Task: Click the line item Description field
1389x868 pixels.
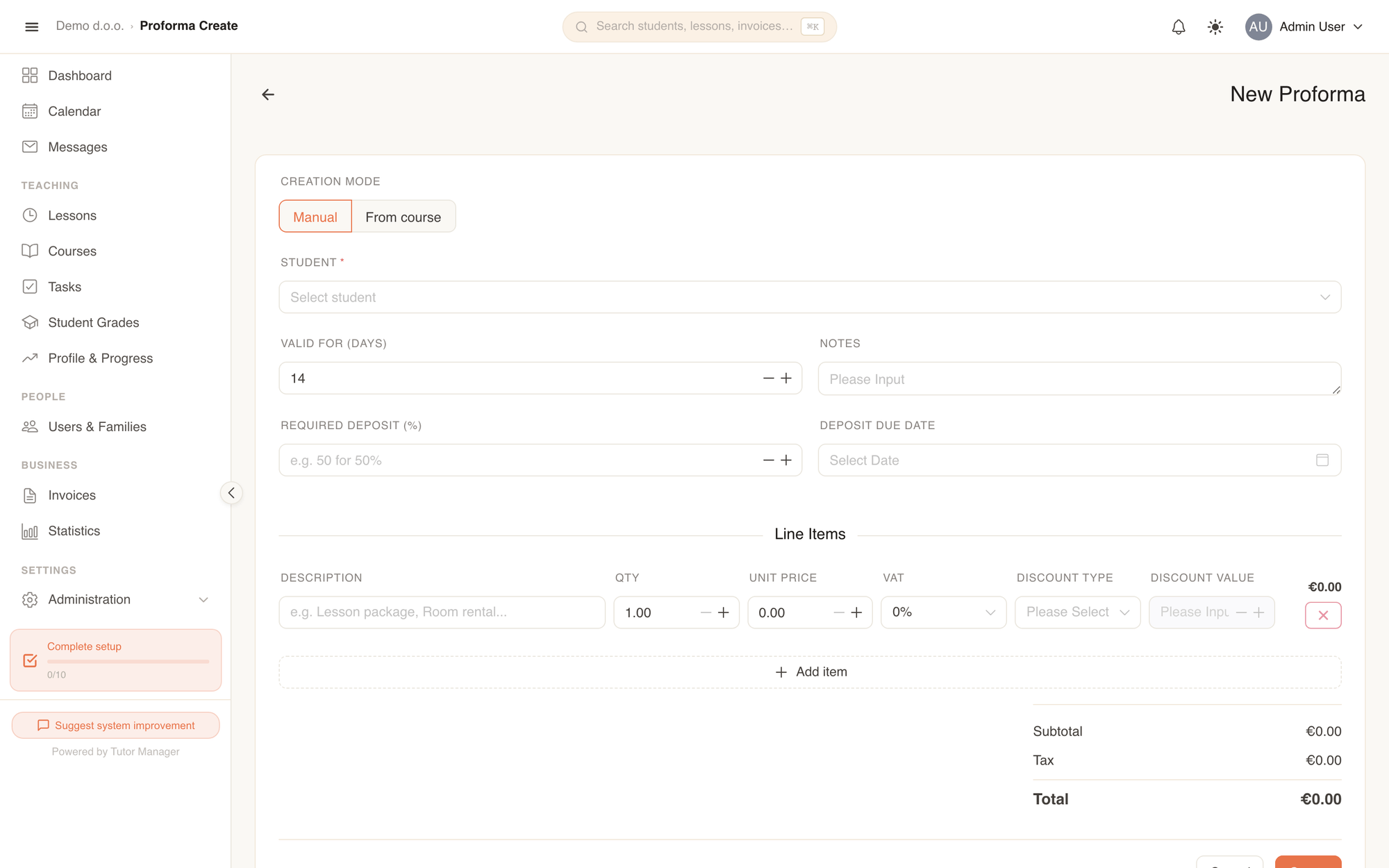Action: (x=442, y=612)
